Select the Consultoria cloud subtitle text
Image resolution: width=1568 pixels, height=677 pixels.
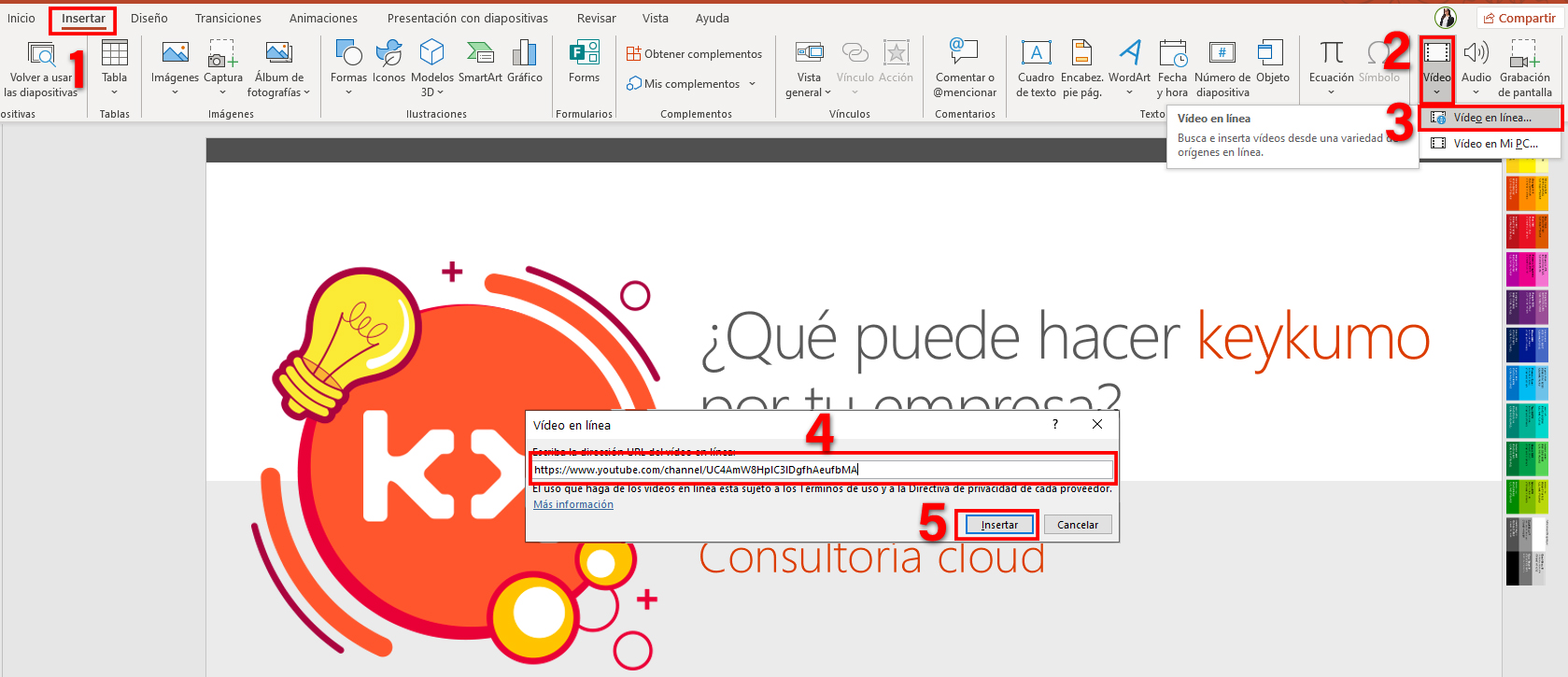(871, 557)
